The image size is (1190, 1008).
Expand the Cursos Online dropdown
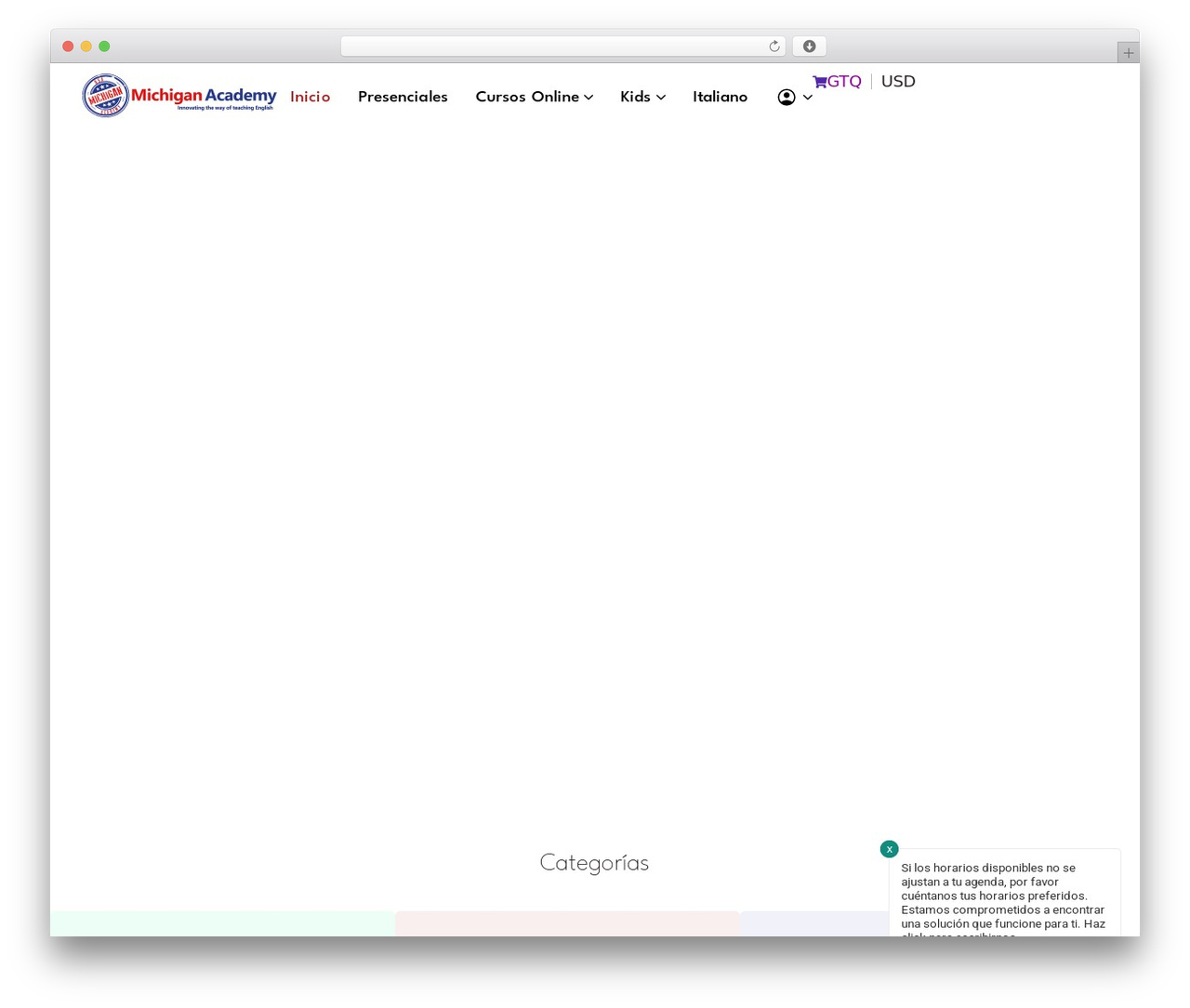click(534, 98)
